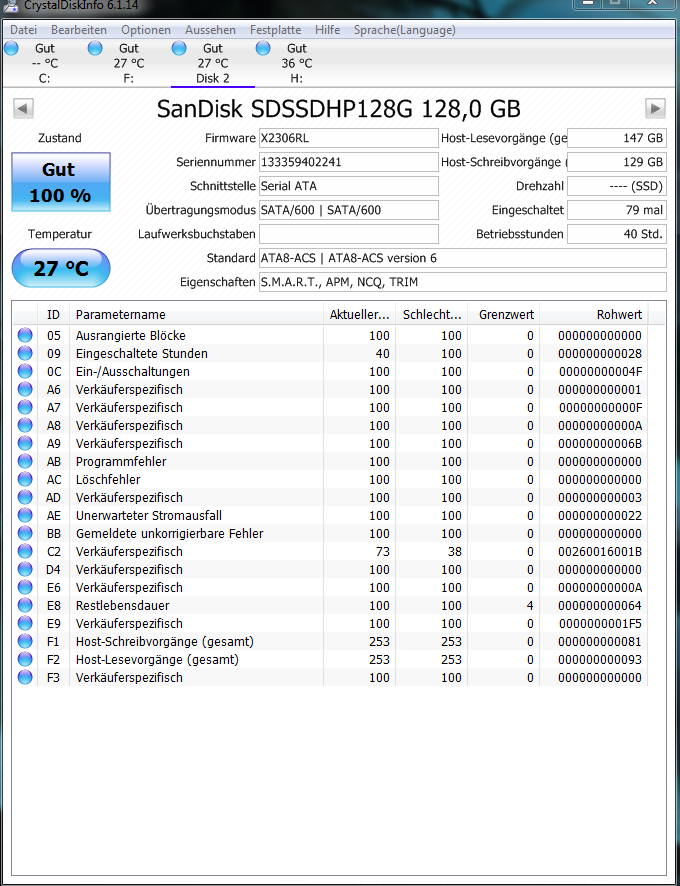Open the Optionen menu

tap(146, 30)
